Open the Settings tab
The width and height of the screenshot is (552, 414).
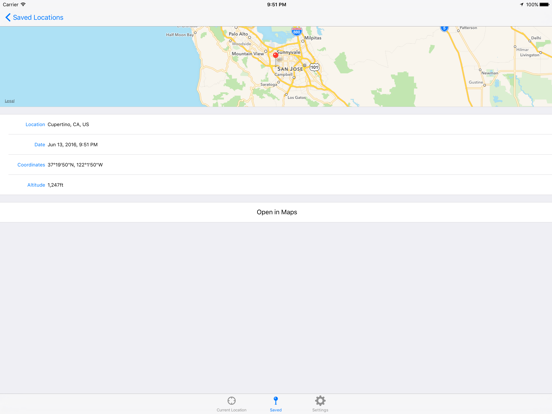[320, 403]
